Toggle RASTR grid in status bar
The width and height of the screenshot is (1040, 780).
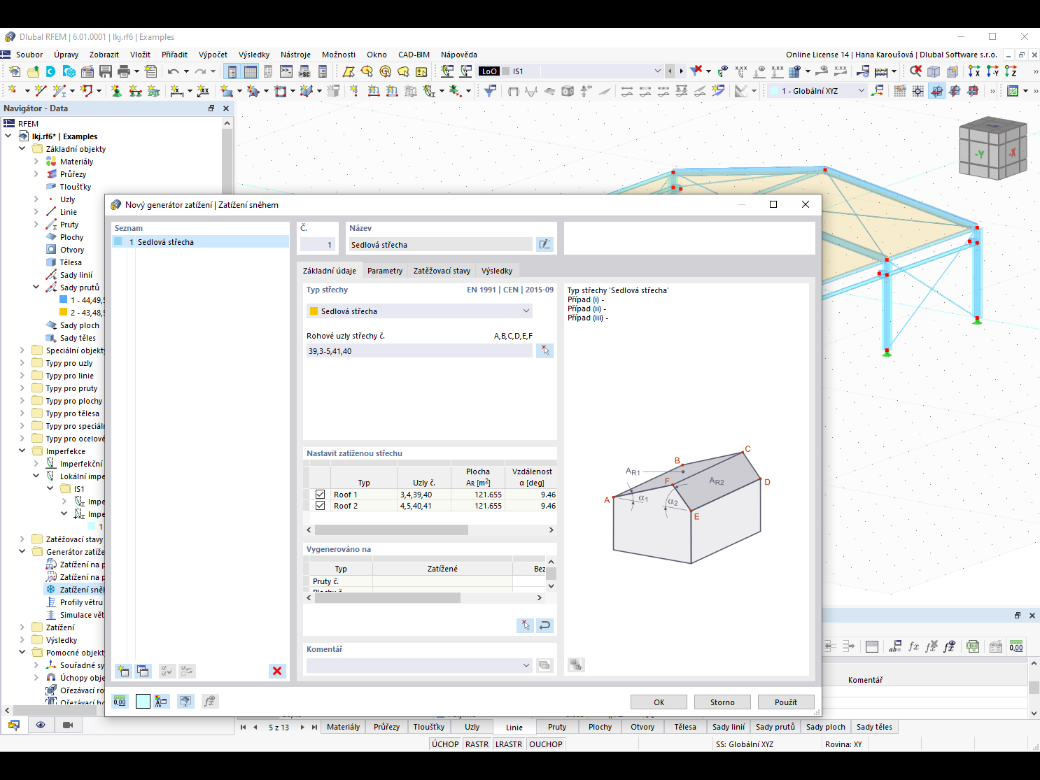coord(477,744)
